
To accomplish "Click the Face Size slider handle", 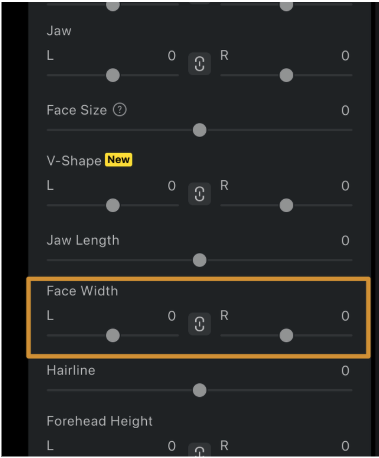I will (x=200, y=130).
